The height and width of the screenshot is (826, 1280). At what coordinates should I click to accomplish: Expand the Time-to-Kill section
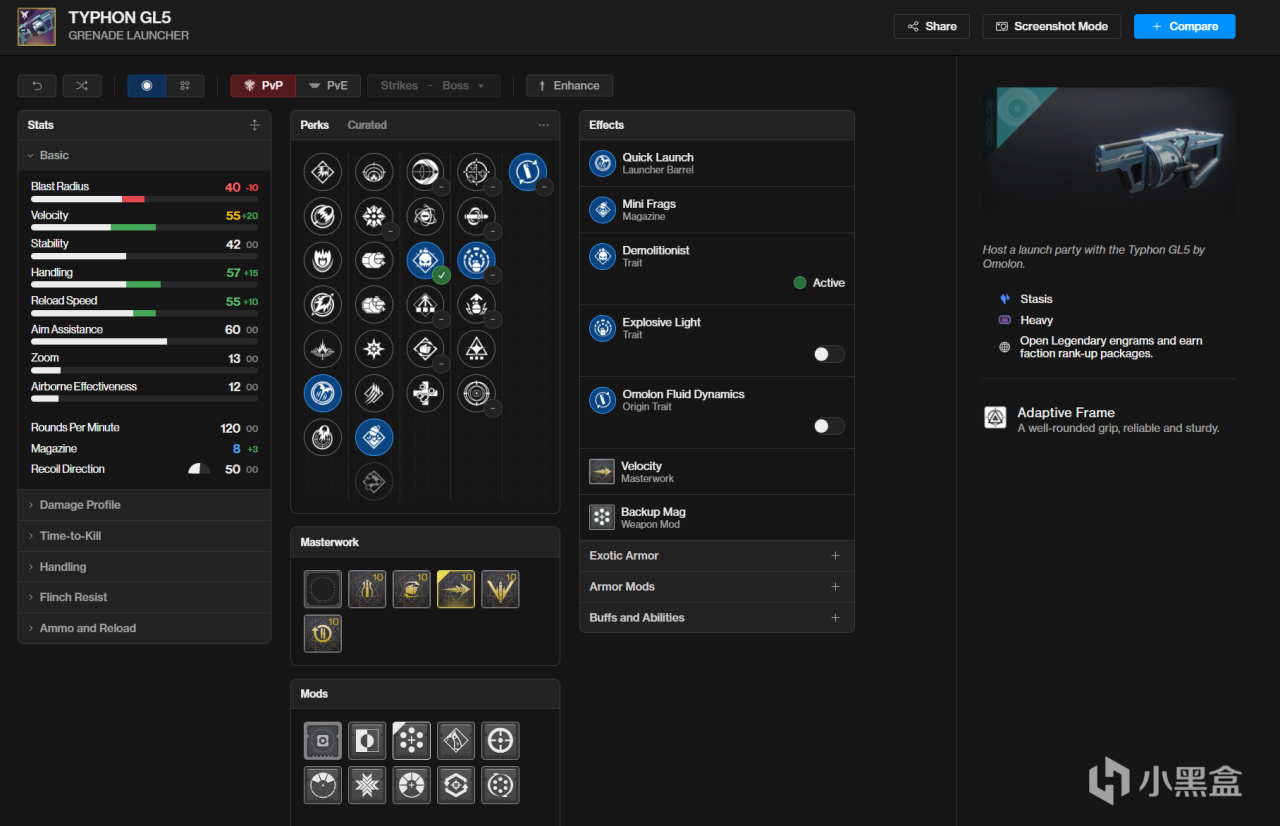pos(144,536)
